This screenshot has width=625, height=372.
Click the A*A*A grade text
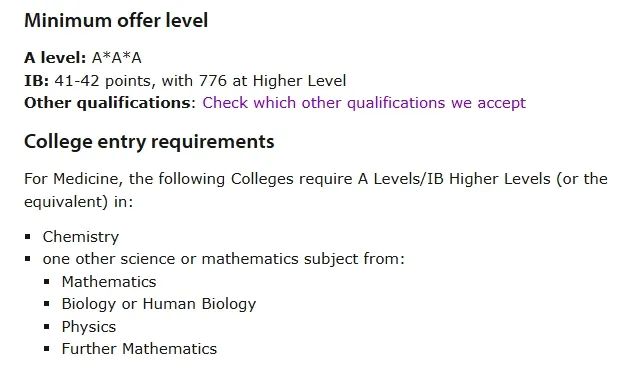tap(116, 58)
